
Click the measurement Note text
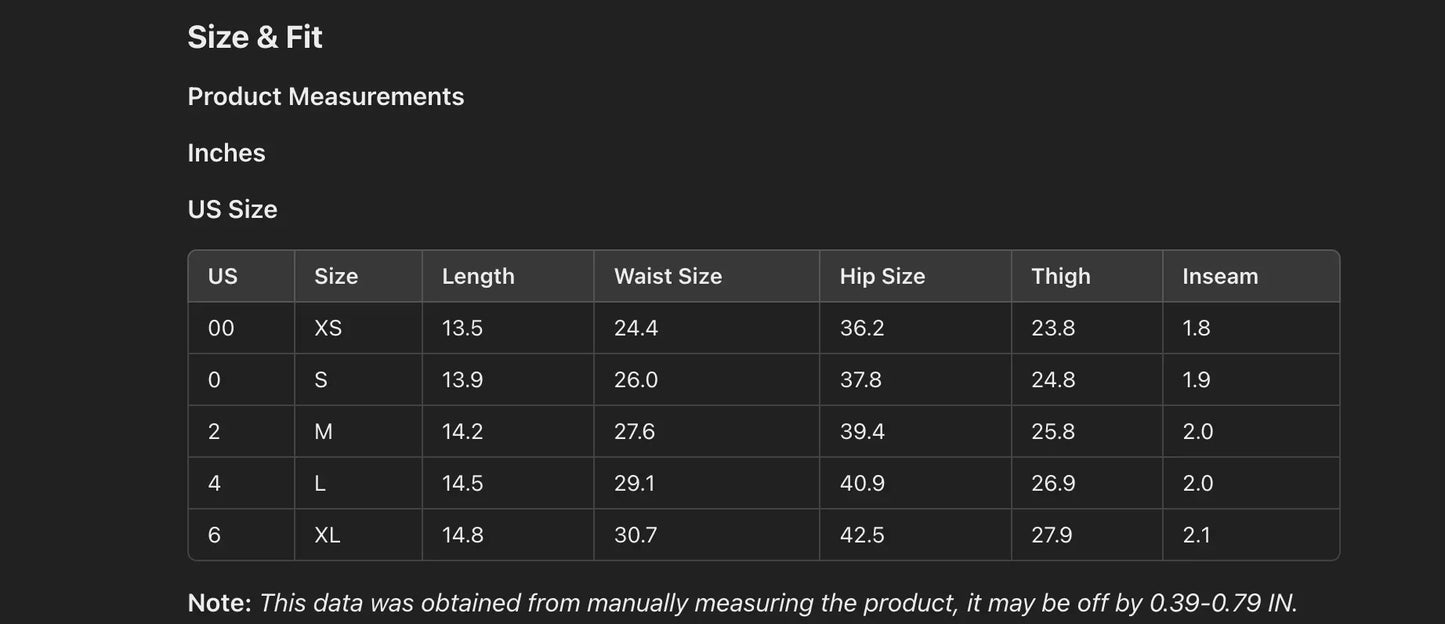(742, 603)
